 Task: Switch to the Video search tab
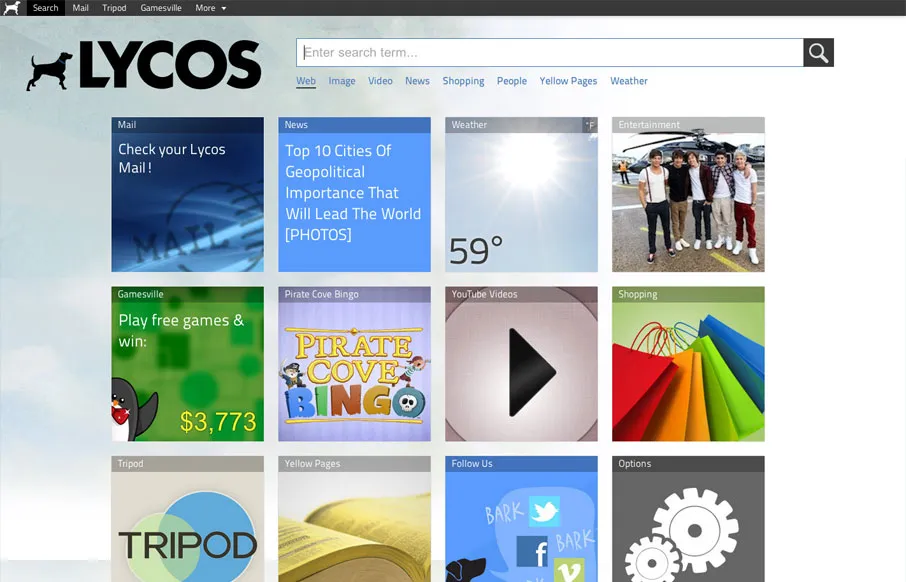pyautogui.click(x=380, y=81)
